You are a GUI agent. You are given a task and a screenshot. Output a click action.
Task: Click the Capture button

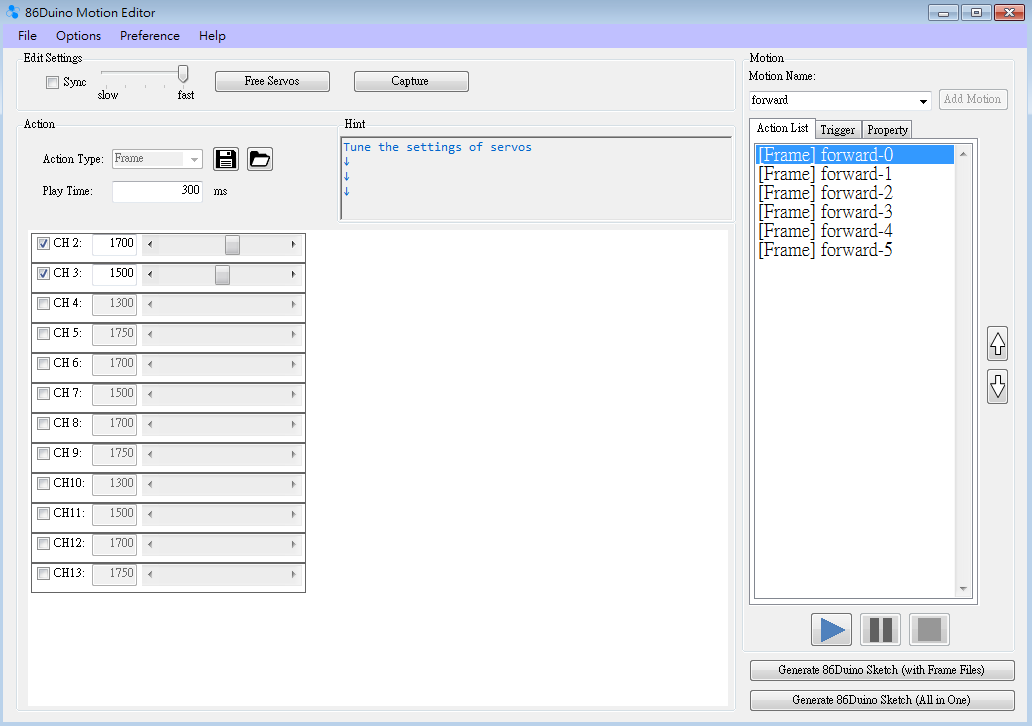[411, 81]
